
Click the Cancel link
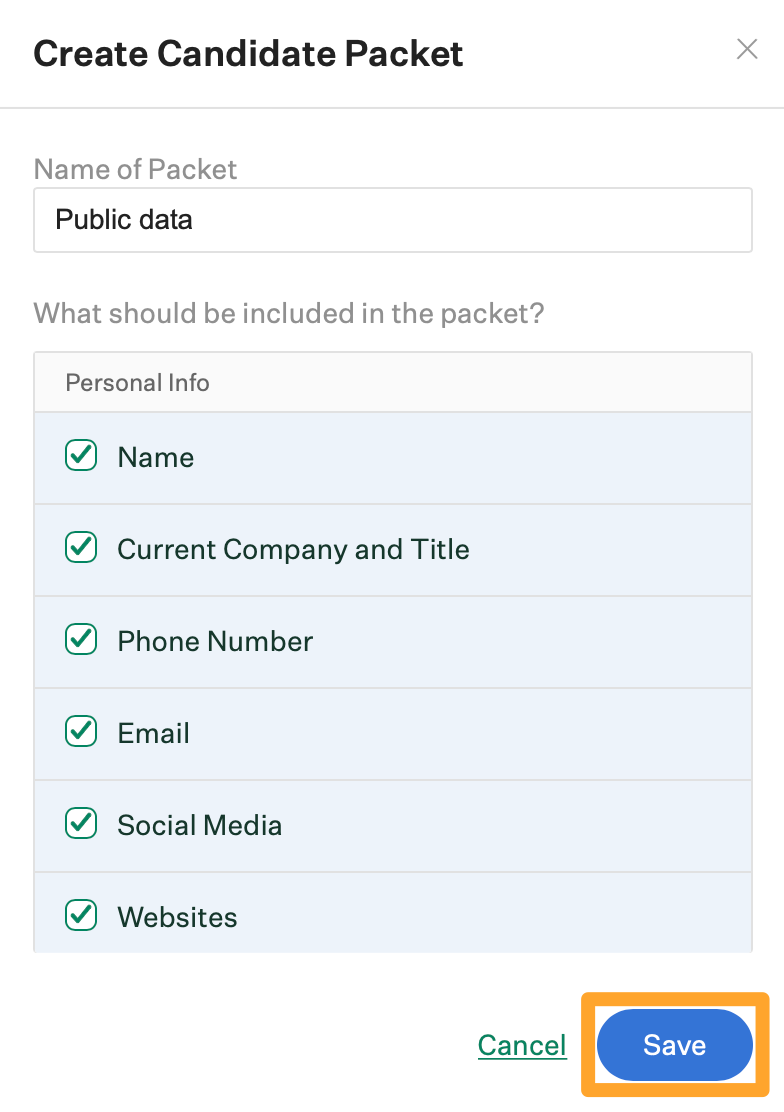click(522, 1045)
